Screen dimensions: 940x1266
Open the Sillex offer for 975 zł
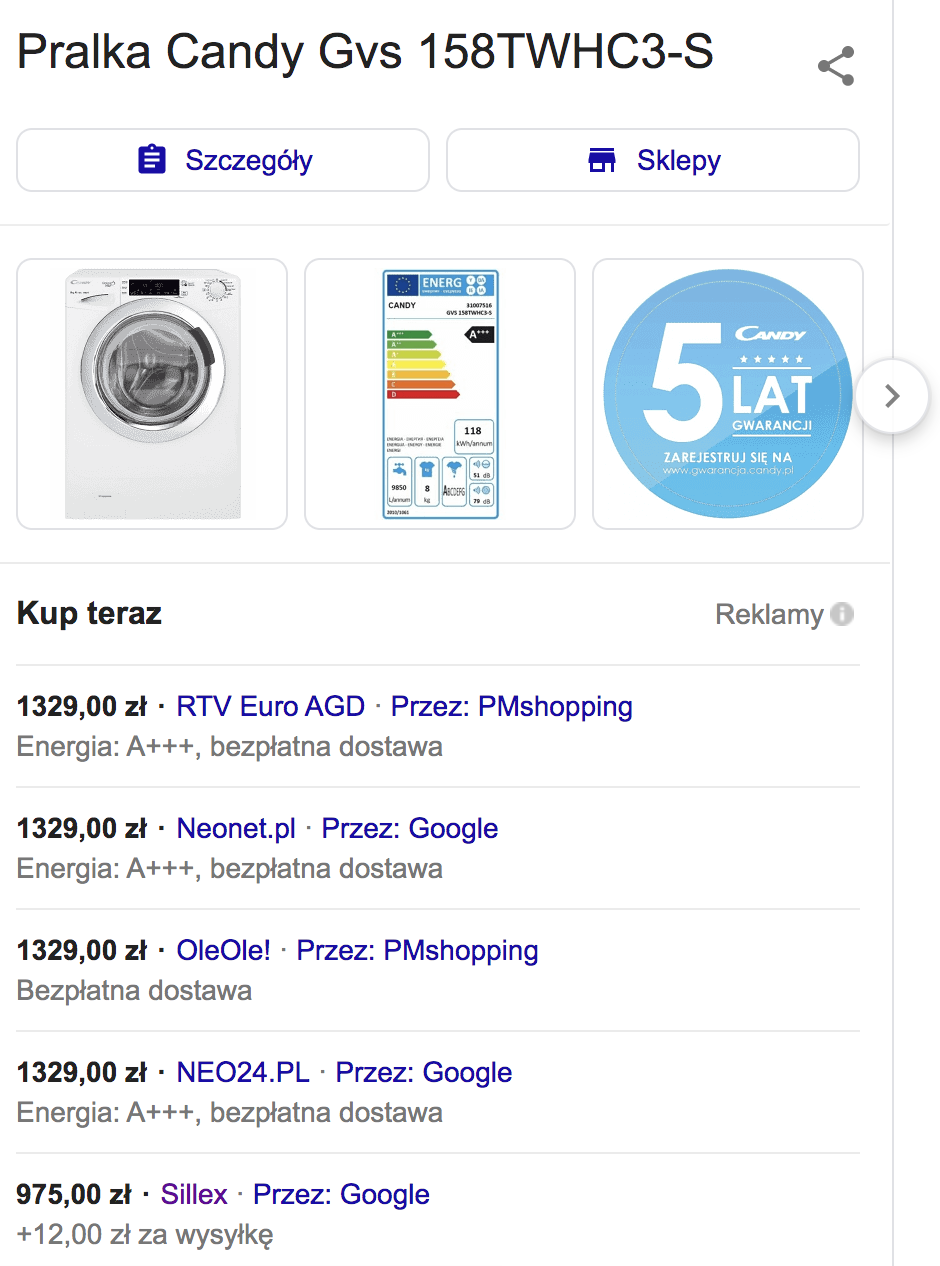[194, 1195]
